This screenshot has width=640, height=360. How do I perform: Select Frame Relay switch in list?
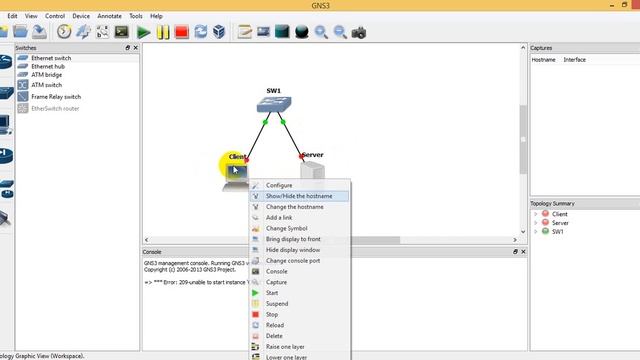(56, 97)
